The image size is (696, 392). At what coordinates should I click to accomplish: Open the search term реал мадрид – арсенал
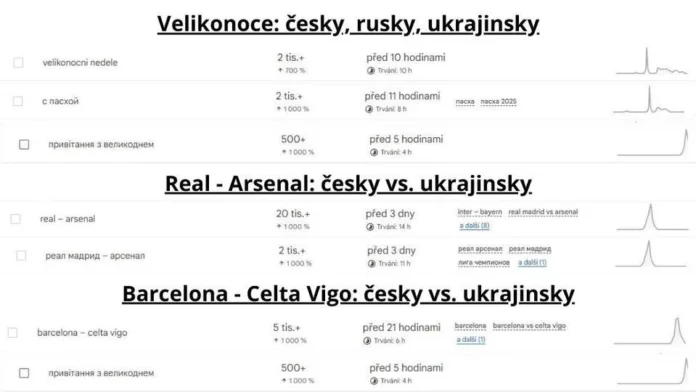[x=95, y=256]
